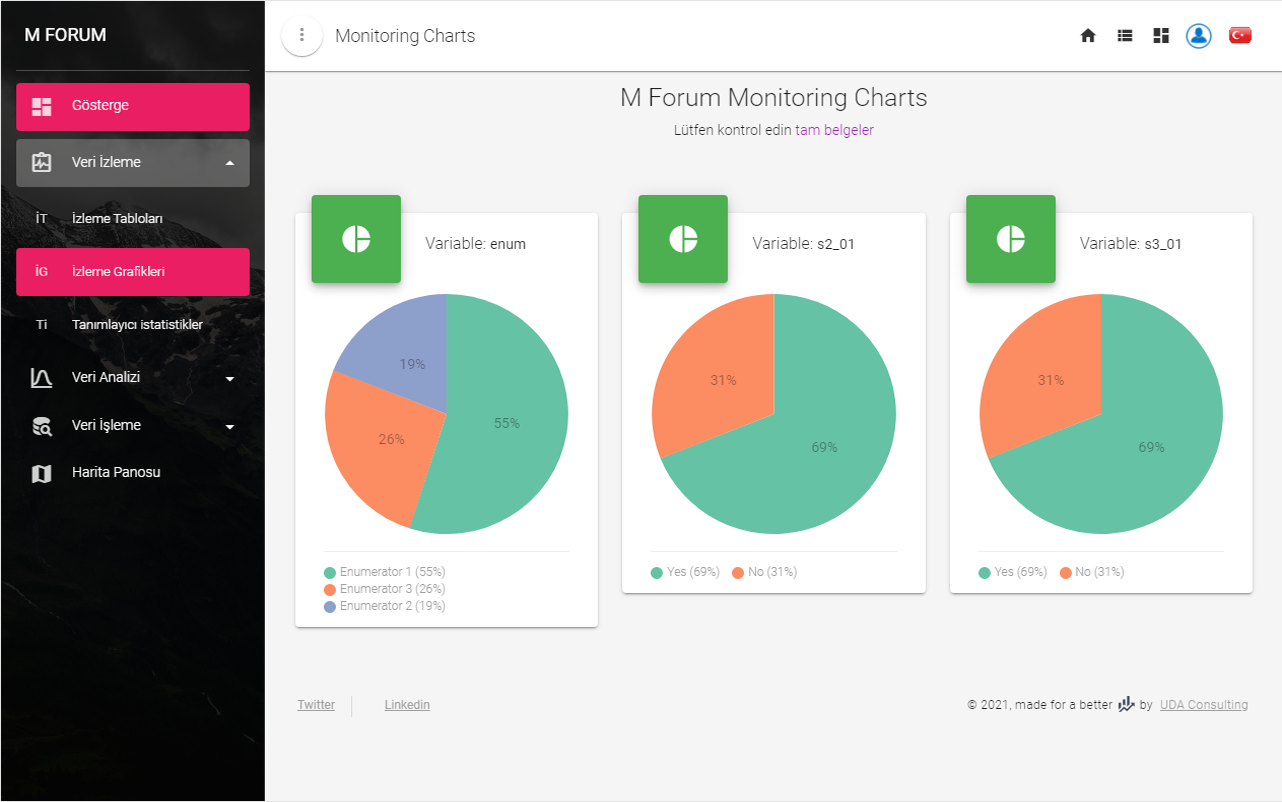The width and height of the screenshot is (1282, 802).
Task: Click the Gösterge dashboard icon in the sidebar
Action: 42,106
